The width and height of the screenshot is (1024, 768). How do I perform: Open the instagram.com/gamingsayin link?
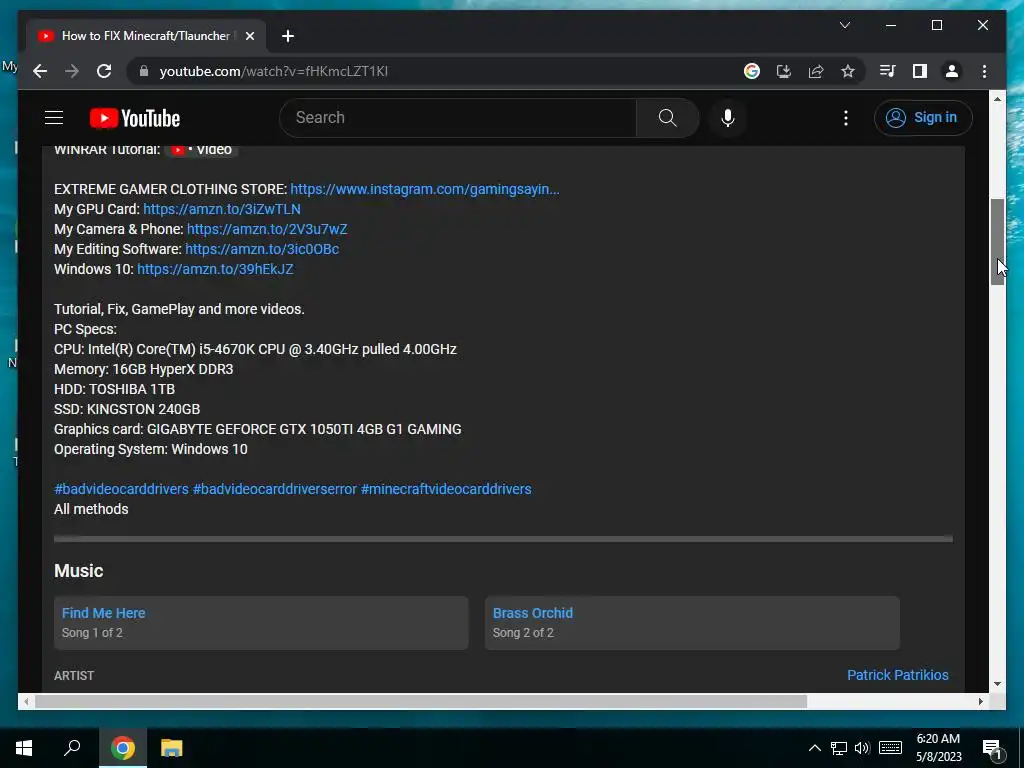424,189
